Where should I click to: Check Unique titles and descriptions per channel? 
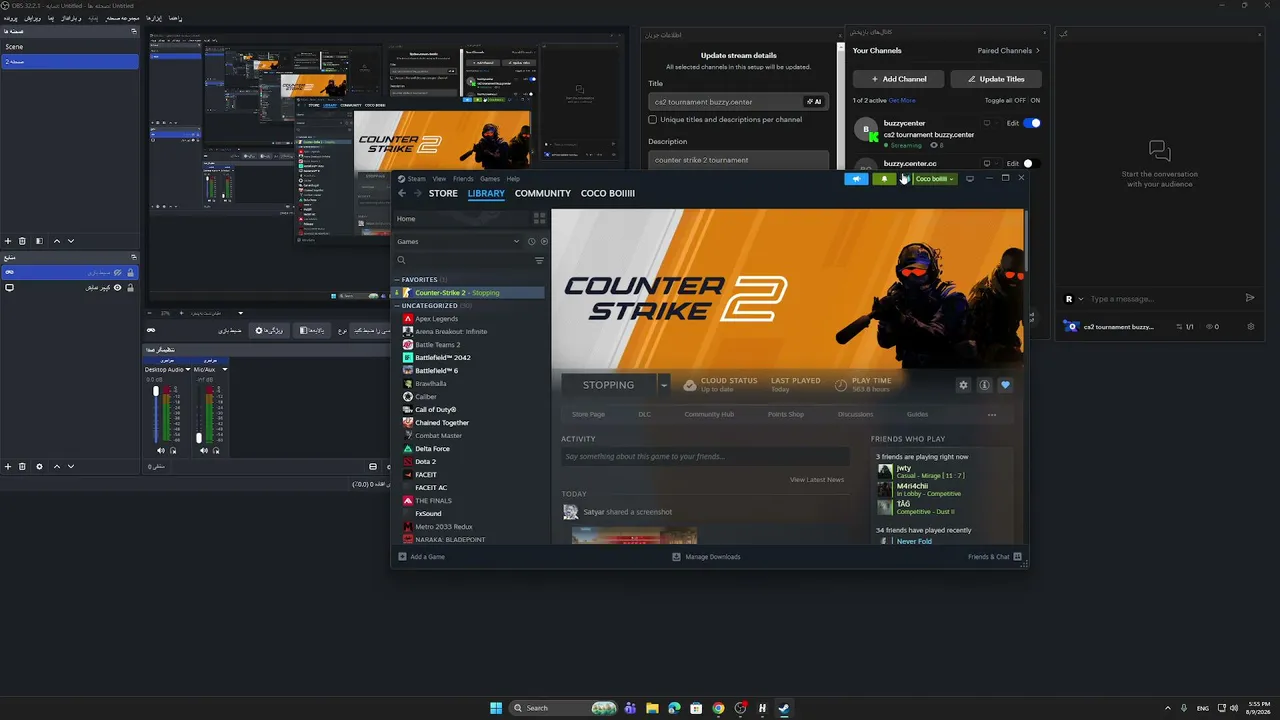[653, 120]
